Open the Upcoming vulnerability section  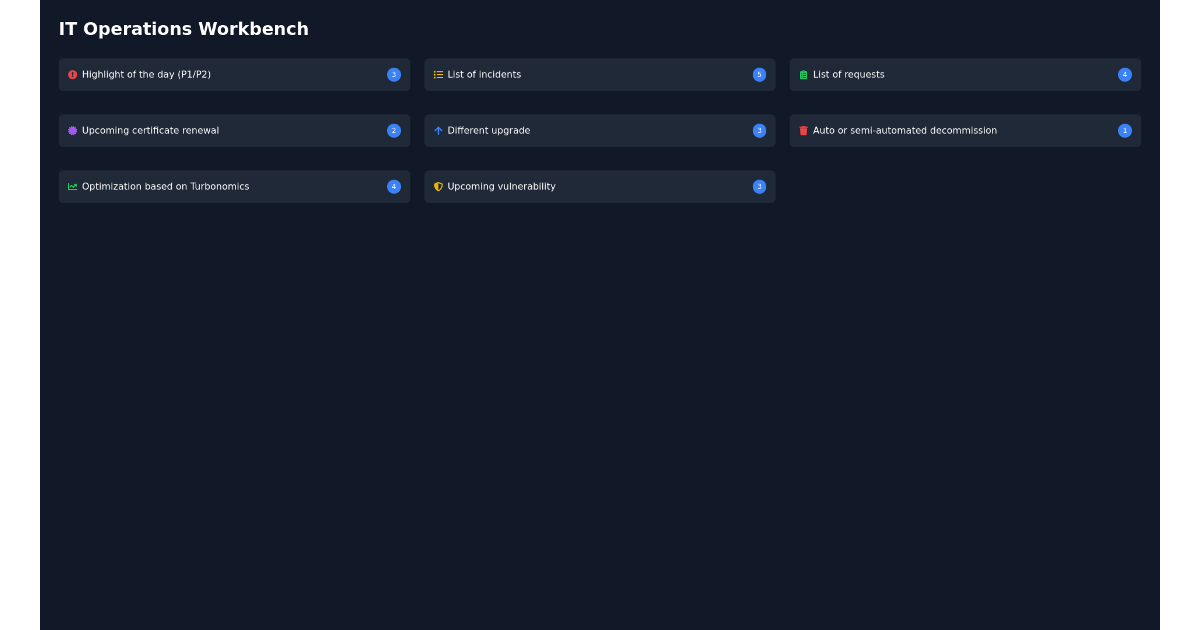(x=600, y=186)
